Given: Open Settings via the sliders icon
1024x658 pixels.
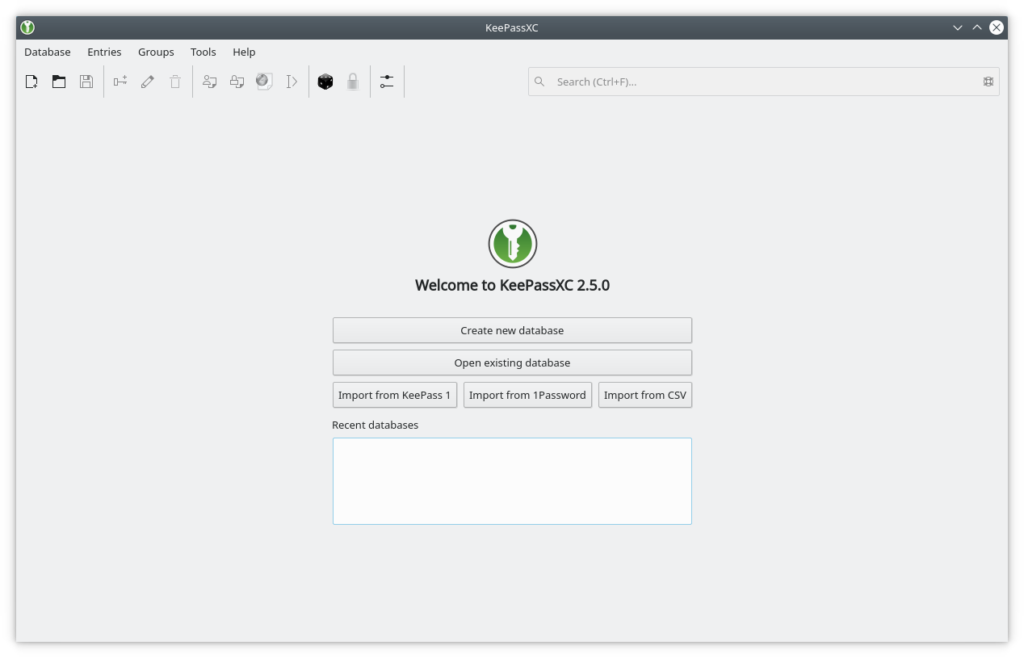Looking at the screenshot, I should pyautogui.click(x=387, y=82).
